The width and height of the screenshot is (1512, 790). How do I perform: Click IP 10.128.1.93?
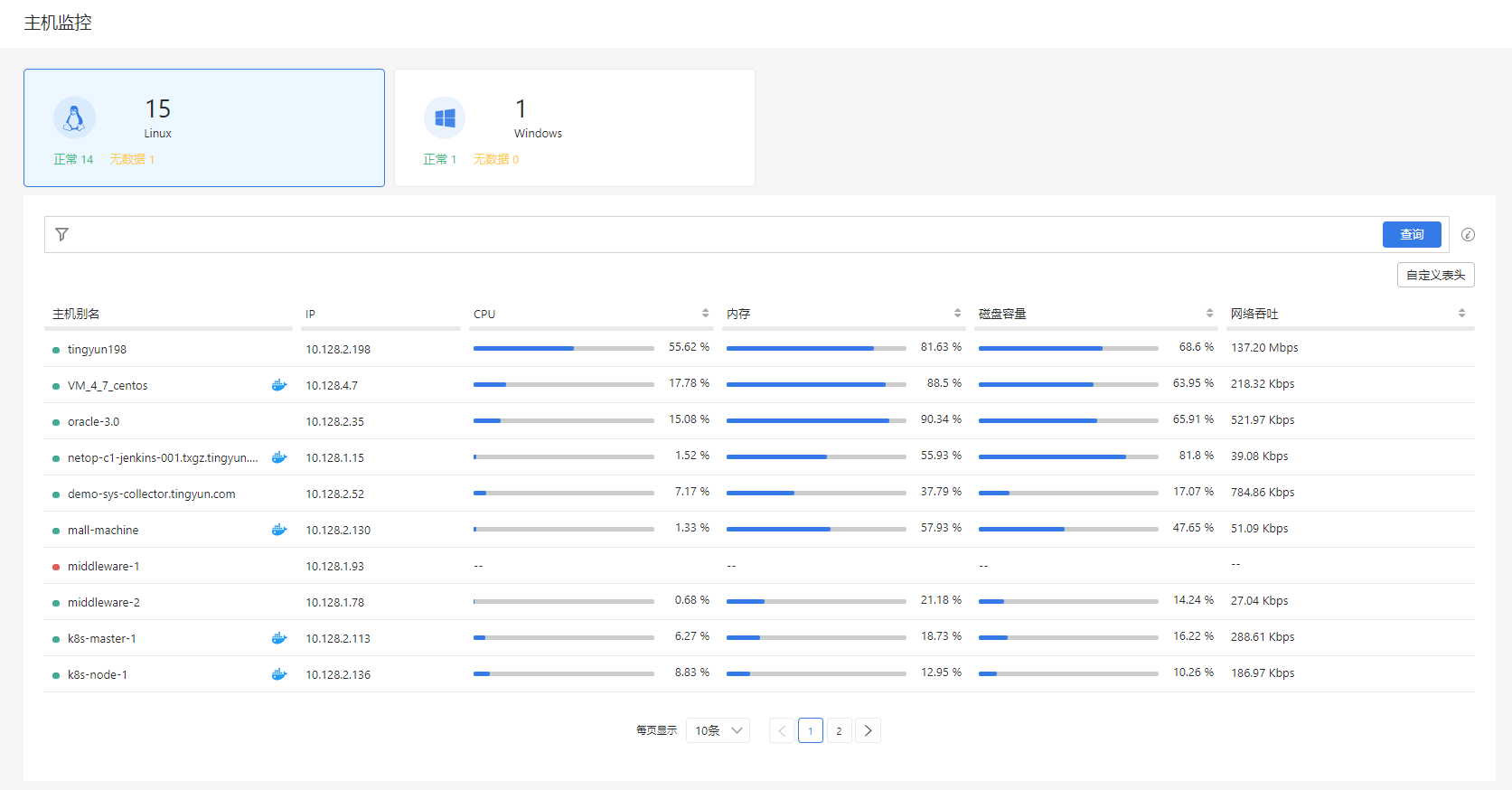pyautogui.click(x=334, y=567)
